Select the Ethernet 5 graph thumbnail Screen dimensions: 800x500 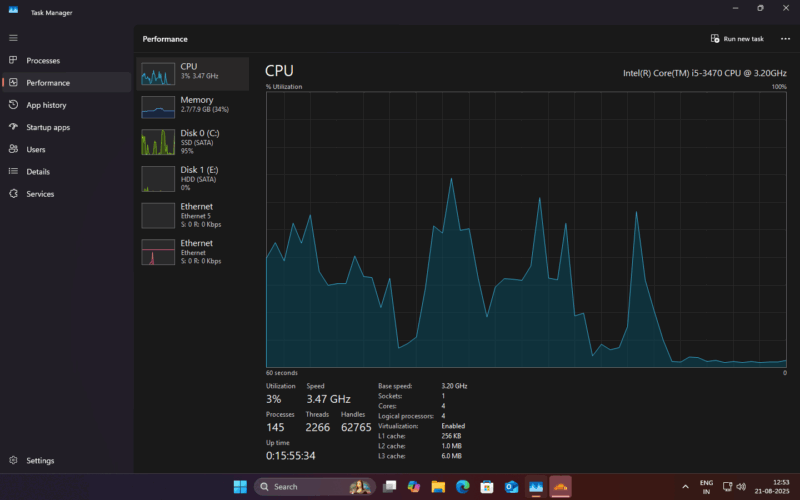point(158,215)
